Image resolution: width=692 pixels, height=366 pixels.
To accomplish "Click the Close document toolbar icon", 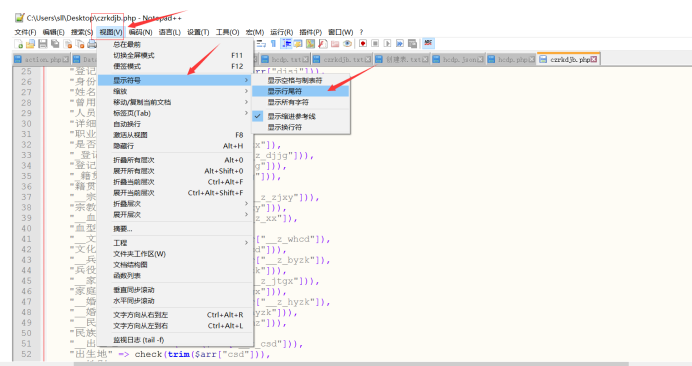I will click(x=68, y=44).
